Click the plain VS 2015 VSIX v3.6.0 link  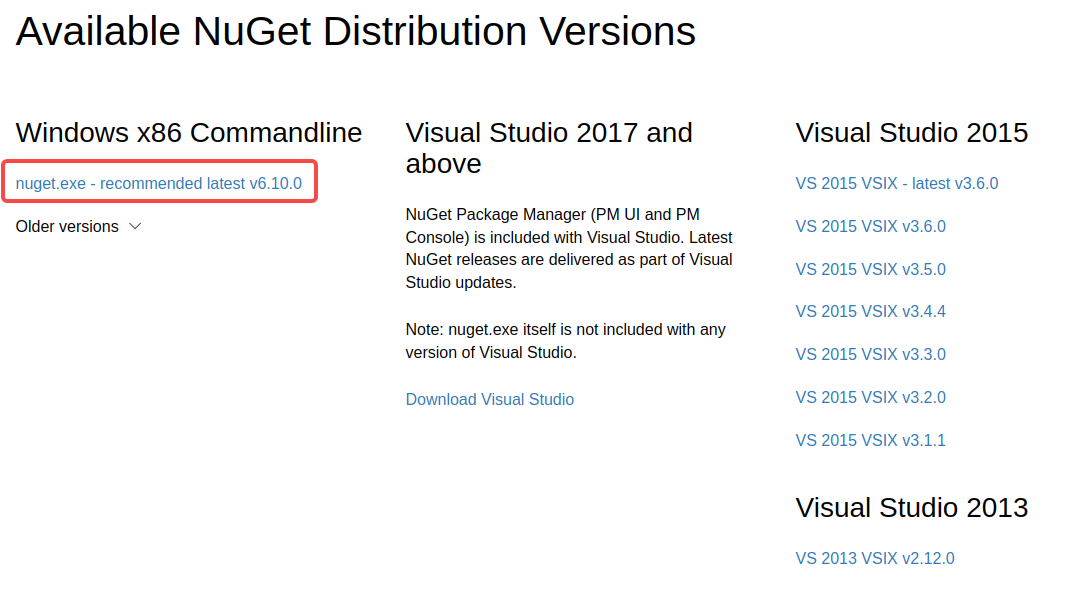pyautogui.click(x=870, y=227)
